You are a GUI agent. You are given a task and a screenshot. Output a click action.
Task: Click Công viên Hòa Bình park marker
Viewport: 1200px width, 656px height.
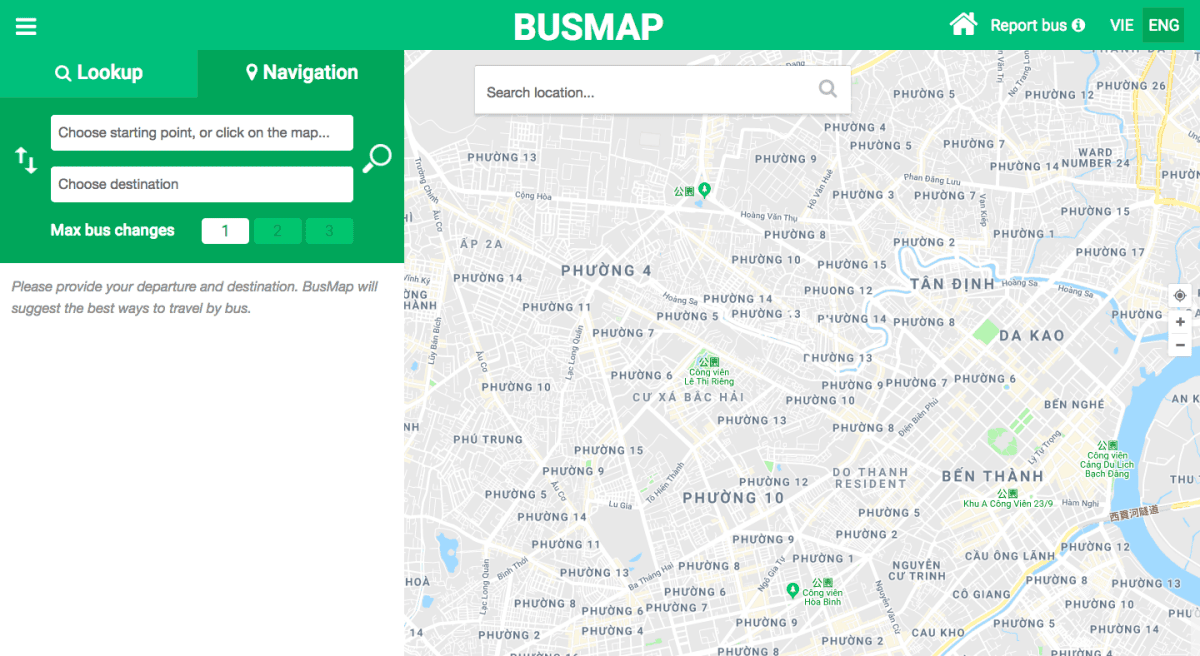point(793,590)
